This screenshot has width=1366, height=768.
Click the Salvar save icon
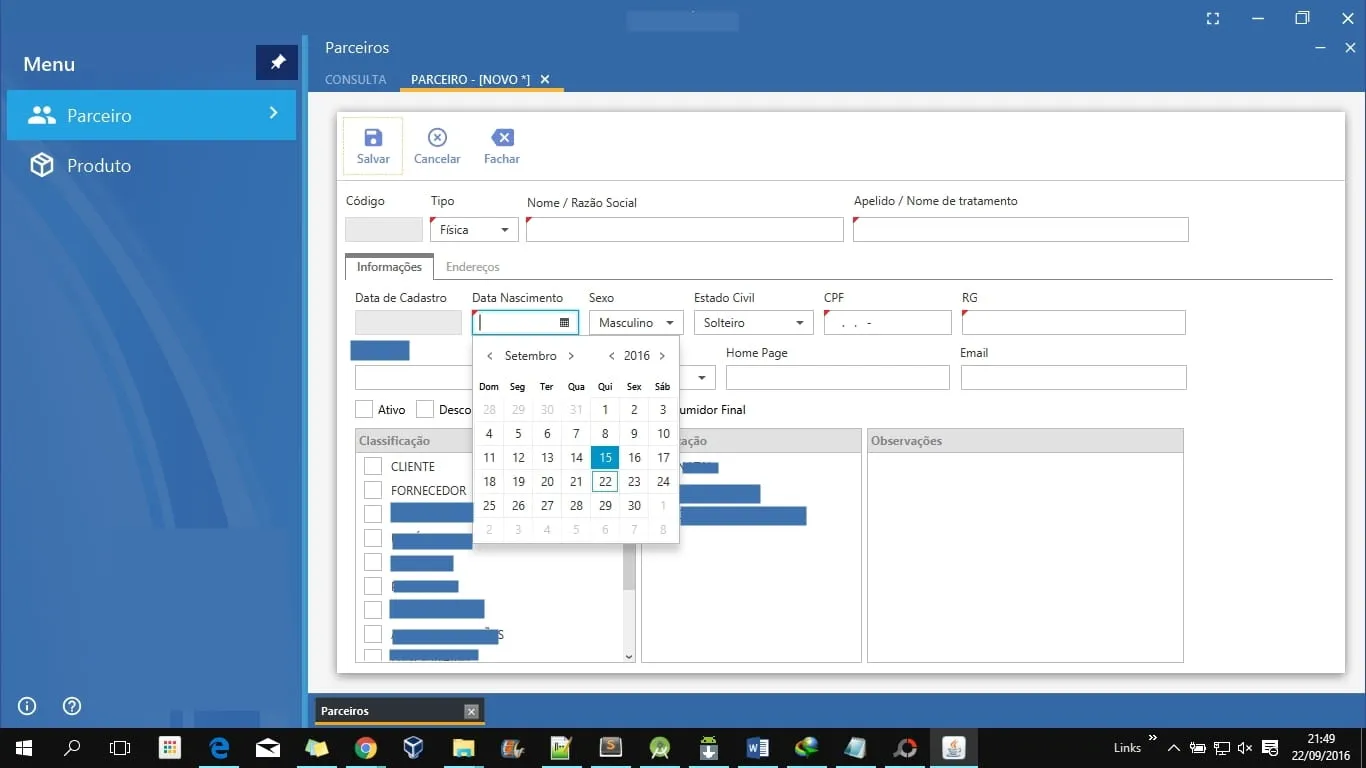(x=373, y=138)
